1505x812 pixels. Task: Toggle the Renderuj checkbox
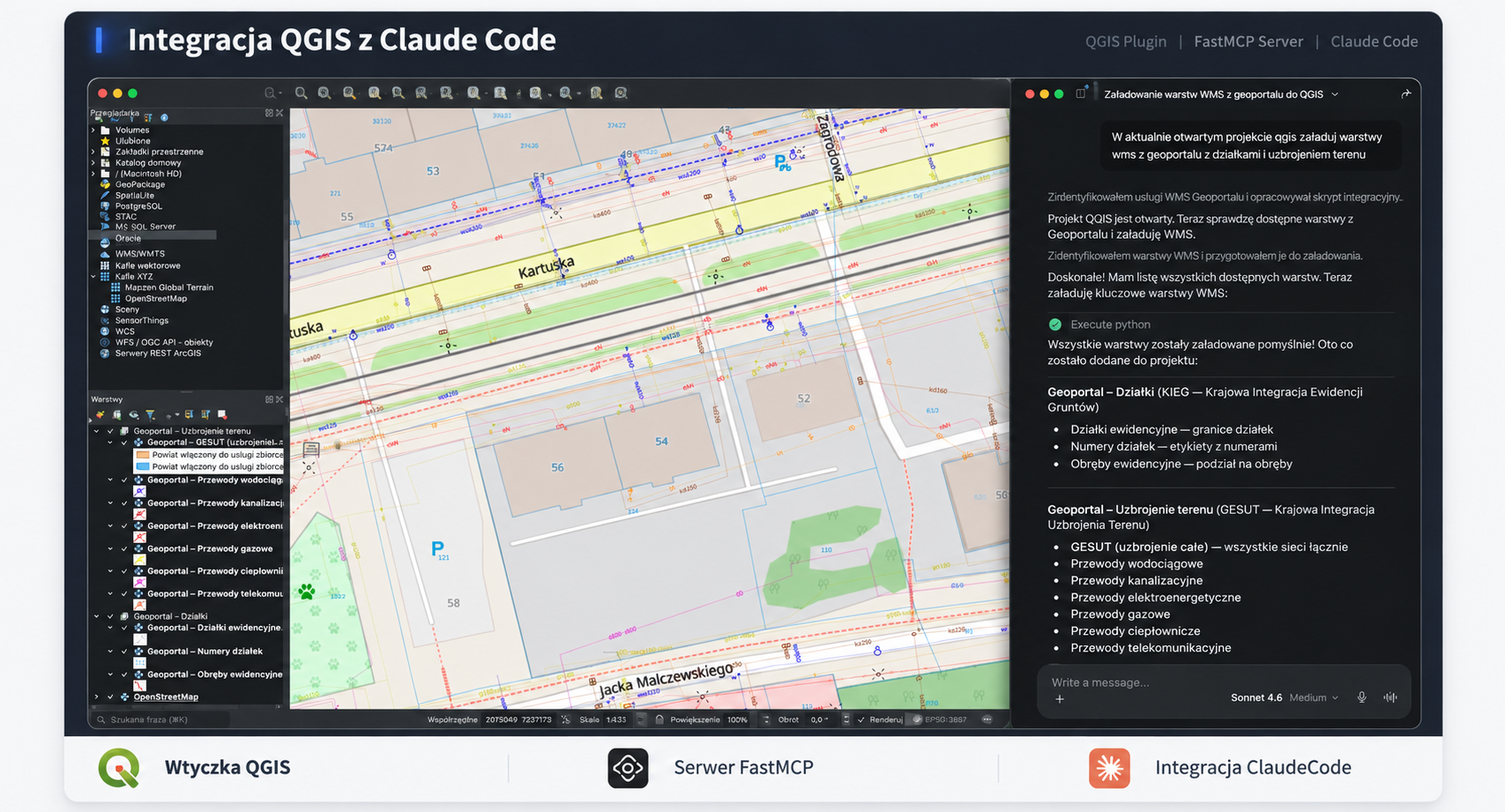point(861,719)
